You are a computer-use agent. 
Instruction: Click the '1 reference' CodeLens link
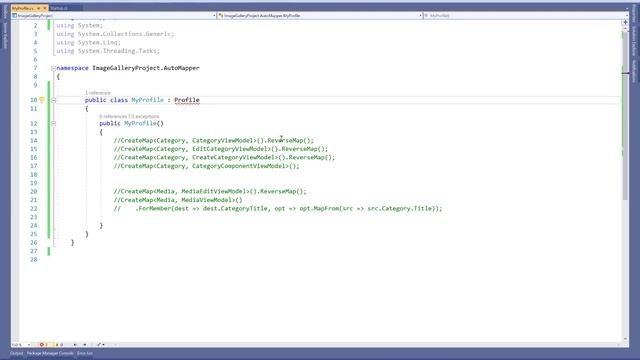(98, 93)
